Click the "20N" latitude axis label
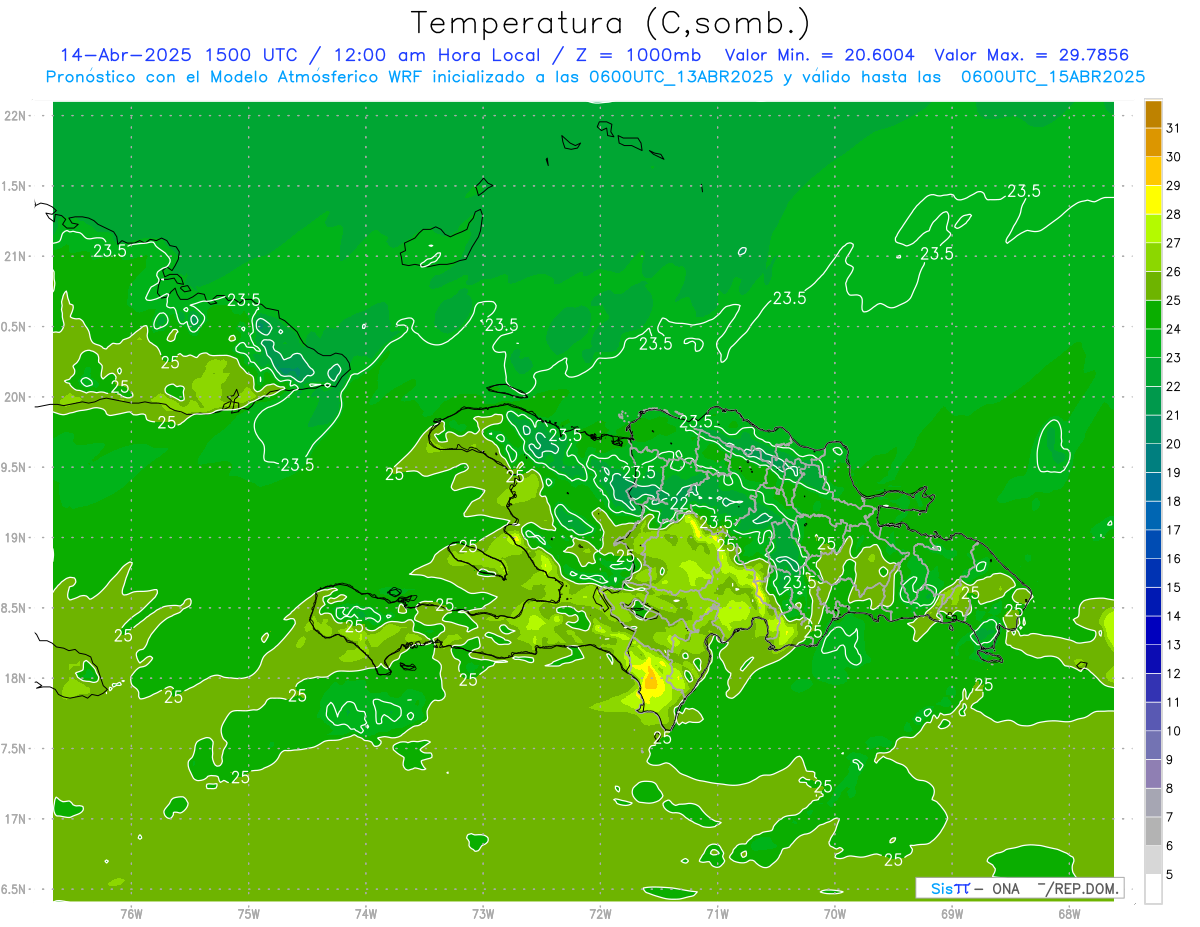The image size is (1200, 927). [x=15, y=398]
